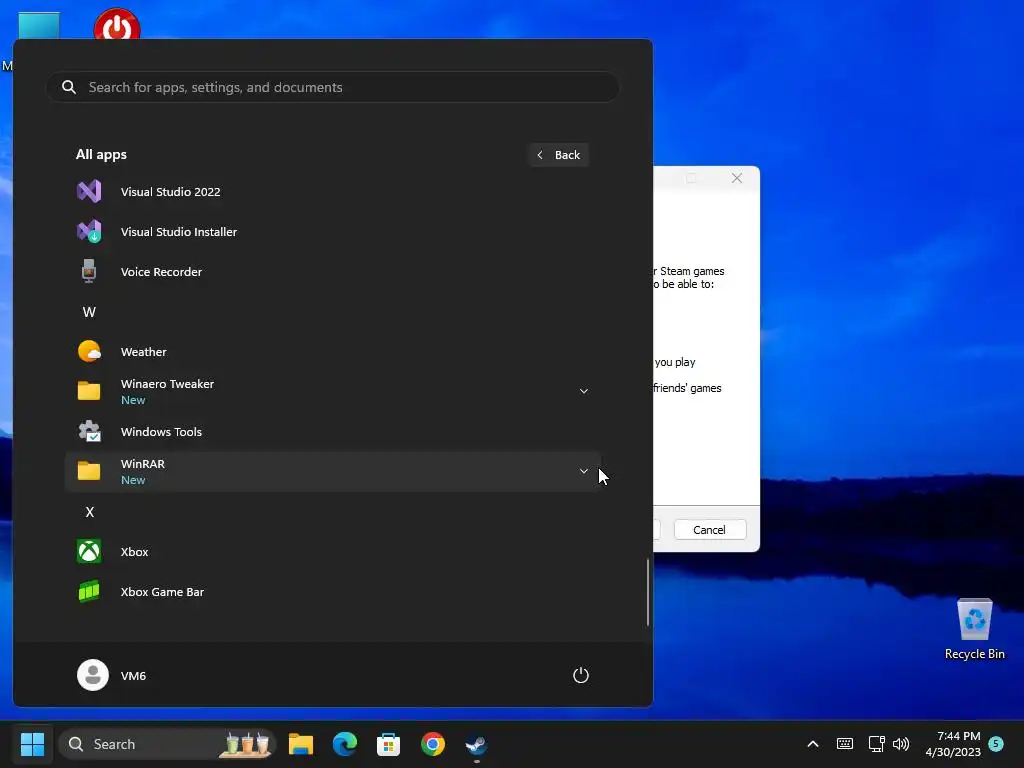Click the All apps list scrollbar
The height and width of the screenshot is (768, 1024).
coord(647,592)
